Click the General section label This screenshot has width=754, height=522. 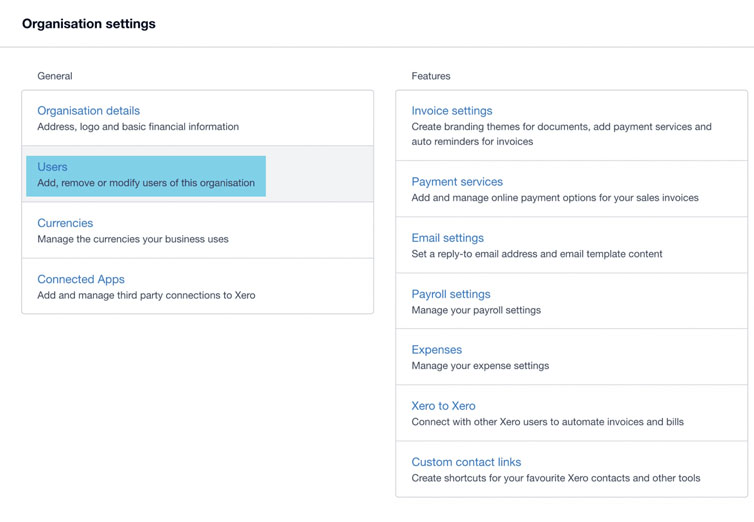55,76
